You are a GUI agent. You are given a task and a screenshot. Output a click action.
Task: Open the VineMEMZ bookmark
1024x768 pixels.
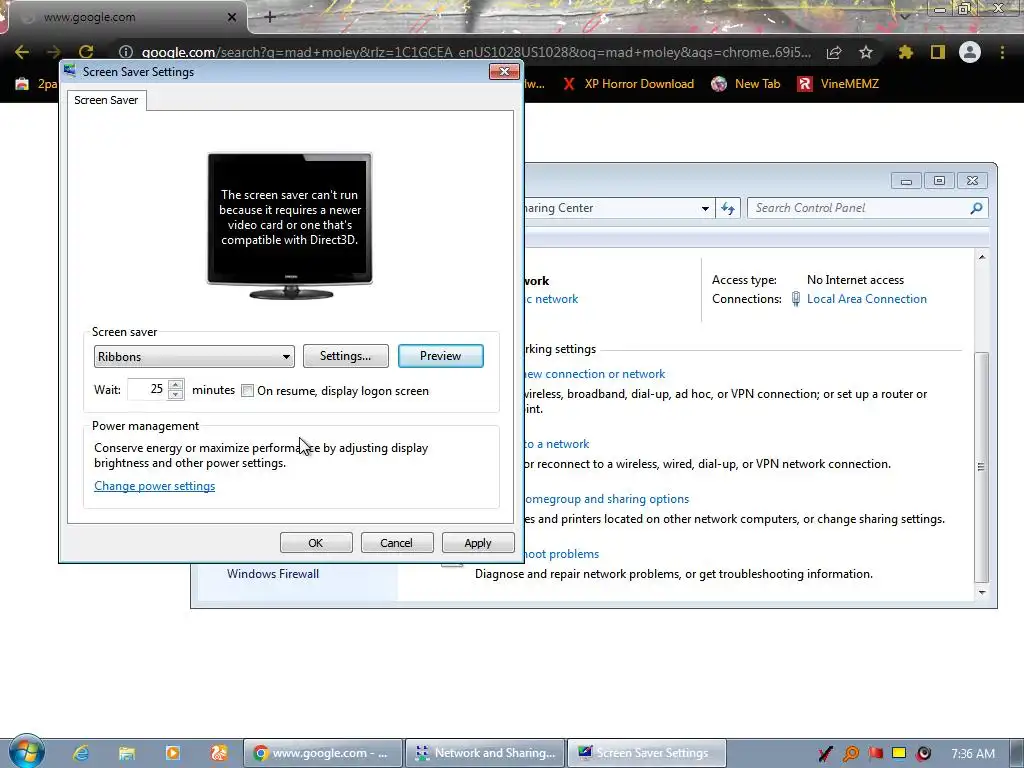838,84
